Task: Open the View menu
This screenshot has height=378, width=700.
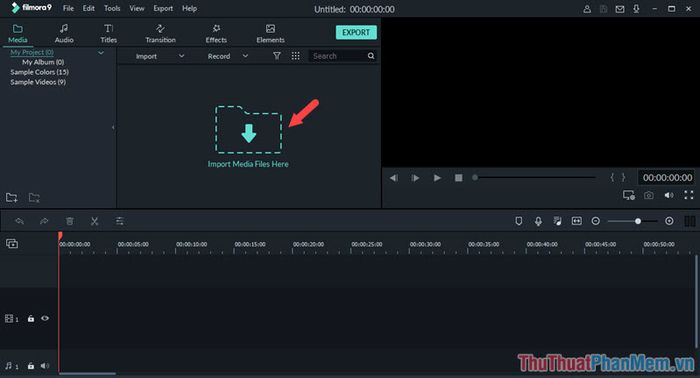Action: point(137,8)
